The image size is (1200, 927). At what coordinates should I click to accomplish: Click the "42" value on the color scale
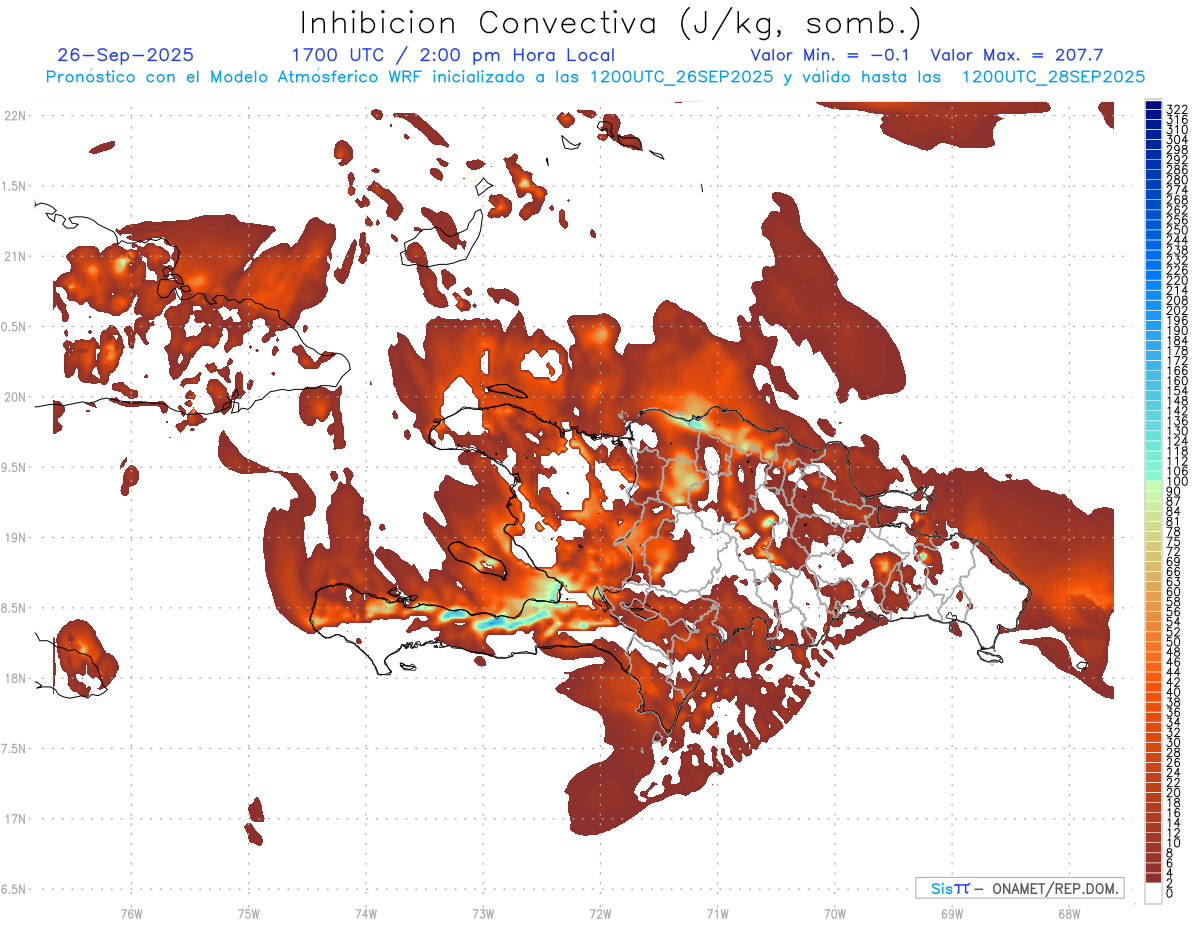pyautogui.click(x=1173, y=683)
